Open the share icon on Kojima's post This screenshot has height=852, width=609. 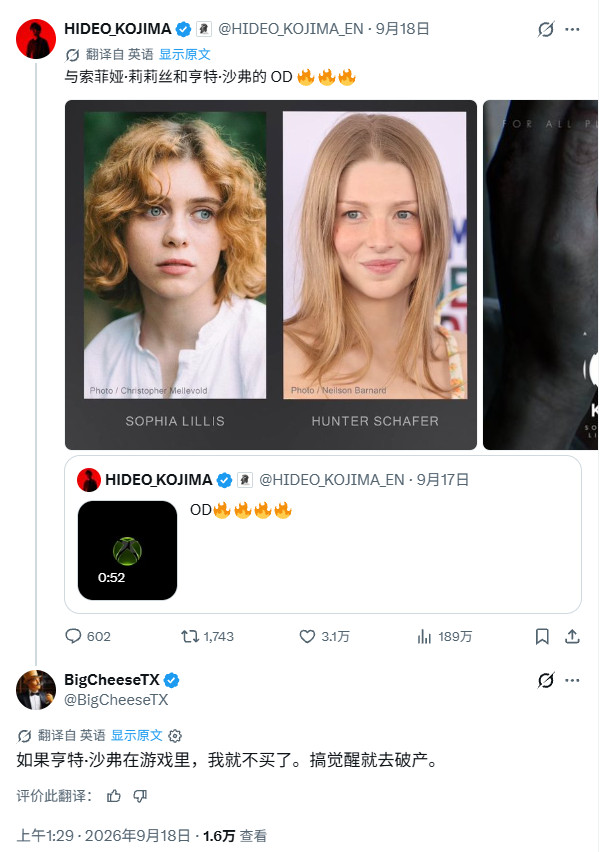click(572, 636)
